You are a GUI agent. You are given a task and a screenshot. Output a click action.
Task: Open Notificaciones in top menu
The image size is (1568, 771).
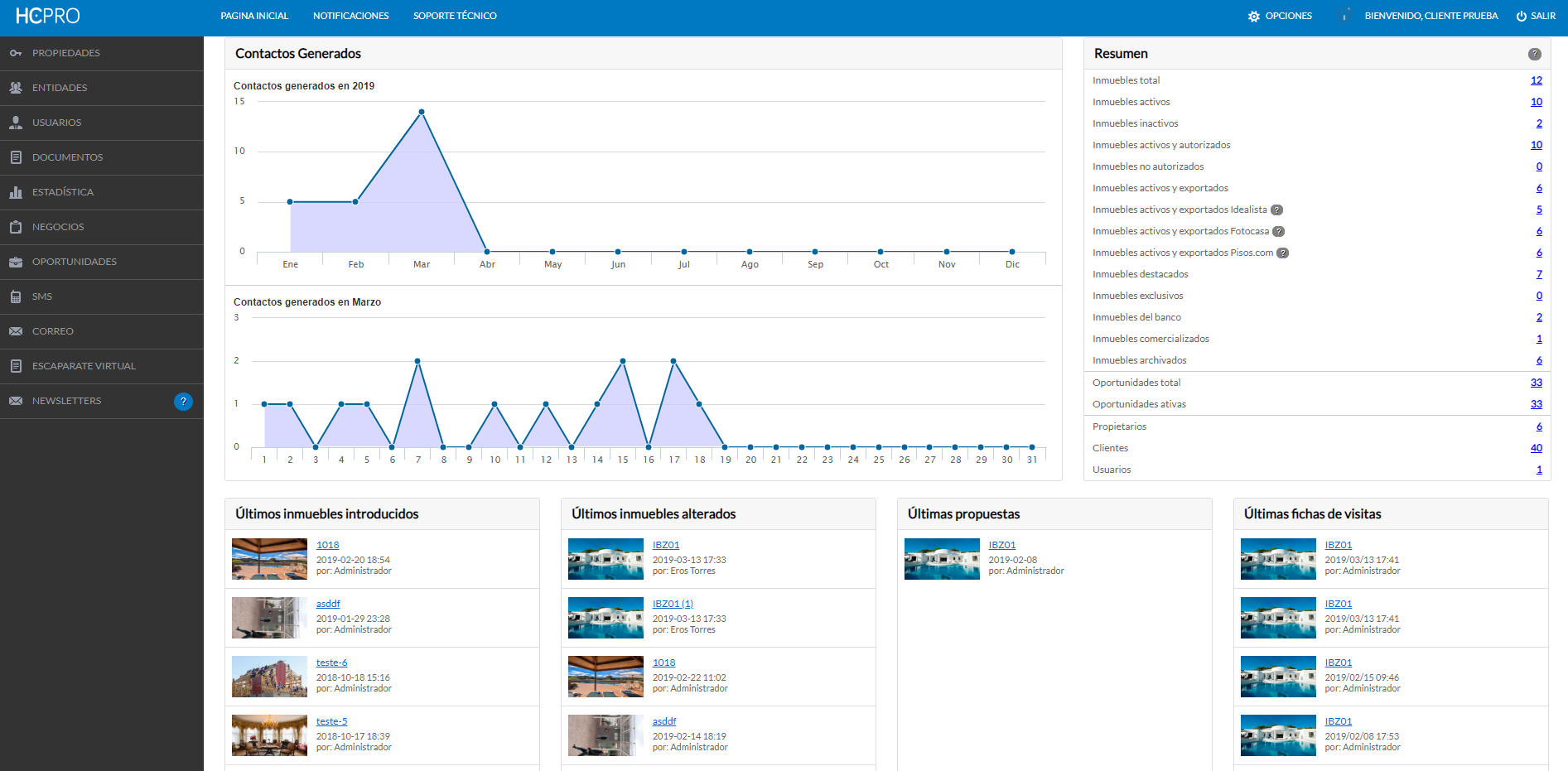coord(351,16)
